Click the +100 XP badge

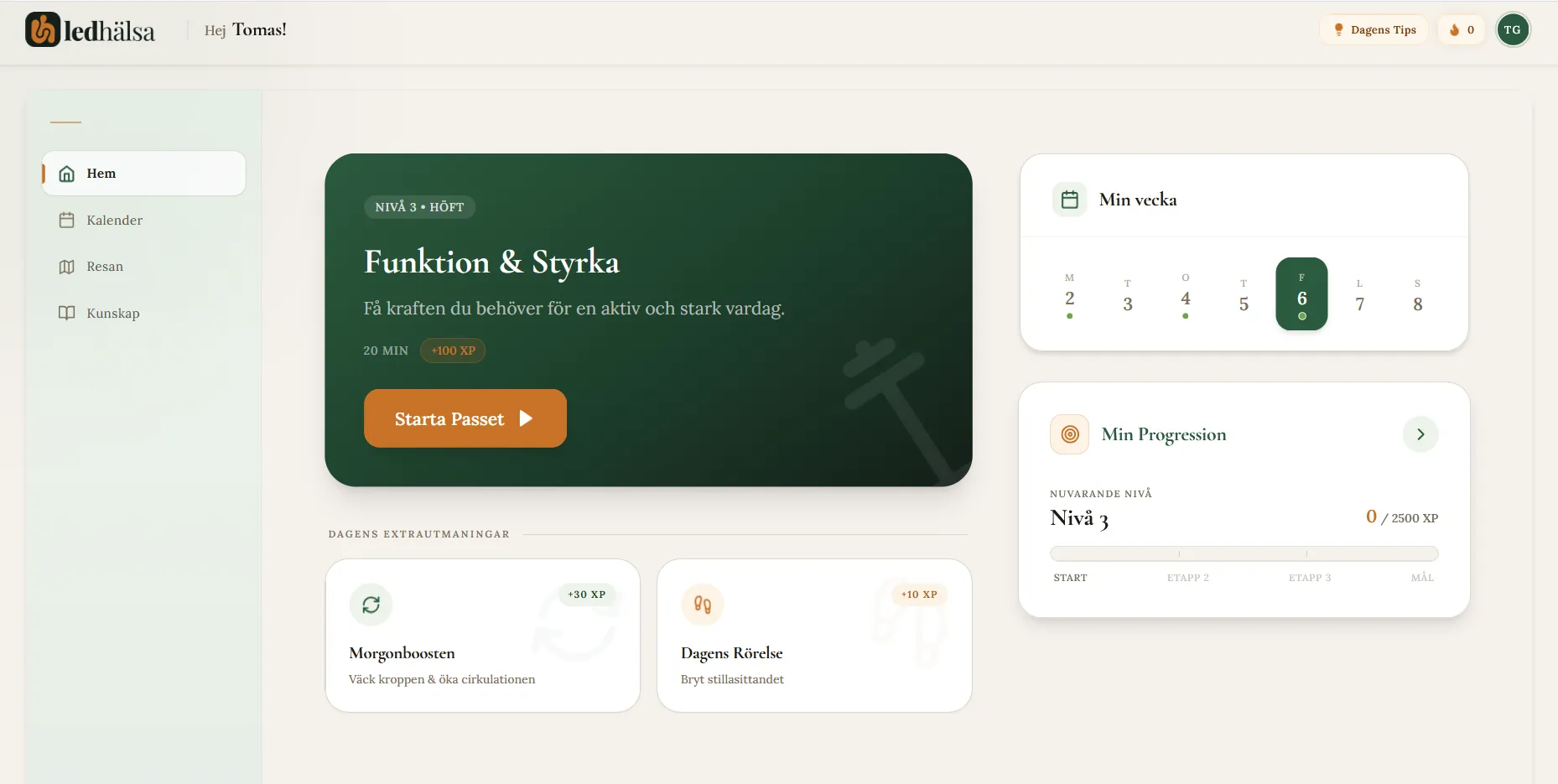coord(452,350)
